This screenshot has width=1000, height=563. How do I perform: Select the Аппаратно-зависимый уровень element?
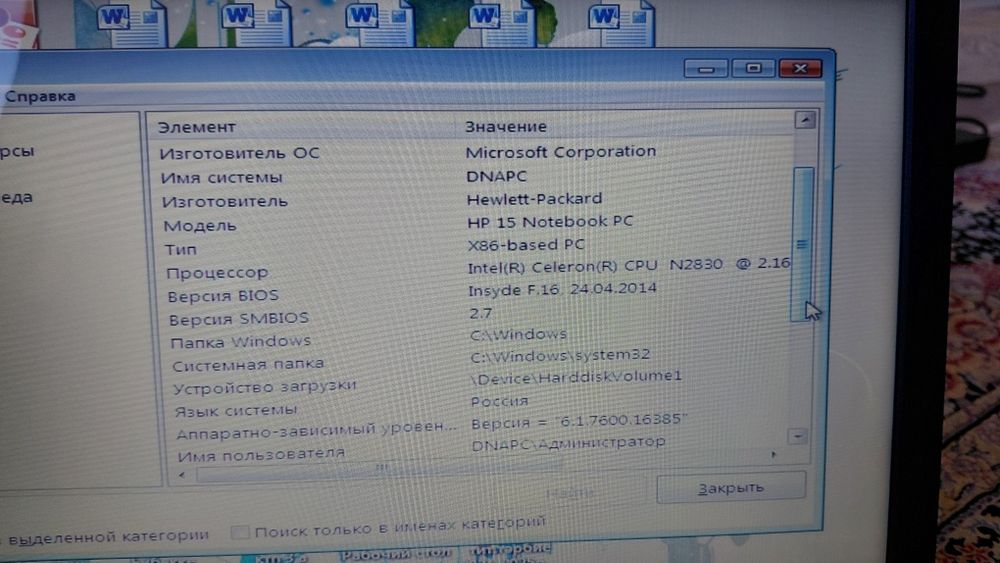pos(316,430)
